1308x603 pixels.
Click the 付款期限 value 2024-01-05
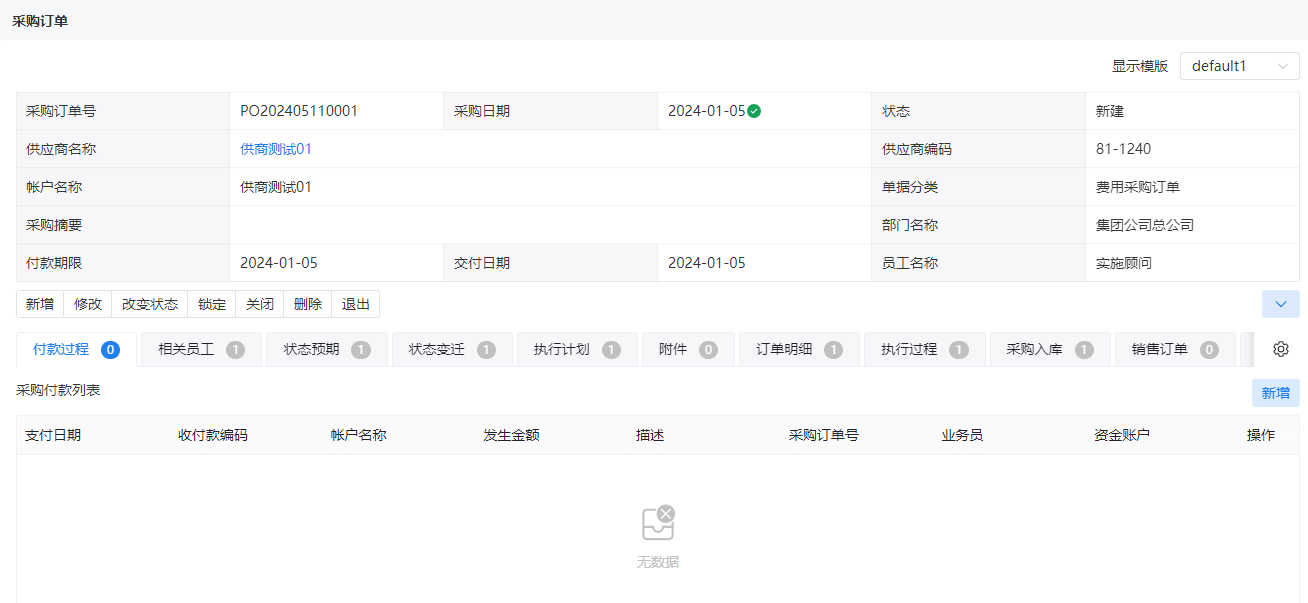(279, 263)
